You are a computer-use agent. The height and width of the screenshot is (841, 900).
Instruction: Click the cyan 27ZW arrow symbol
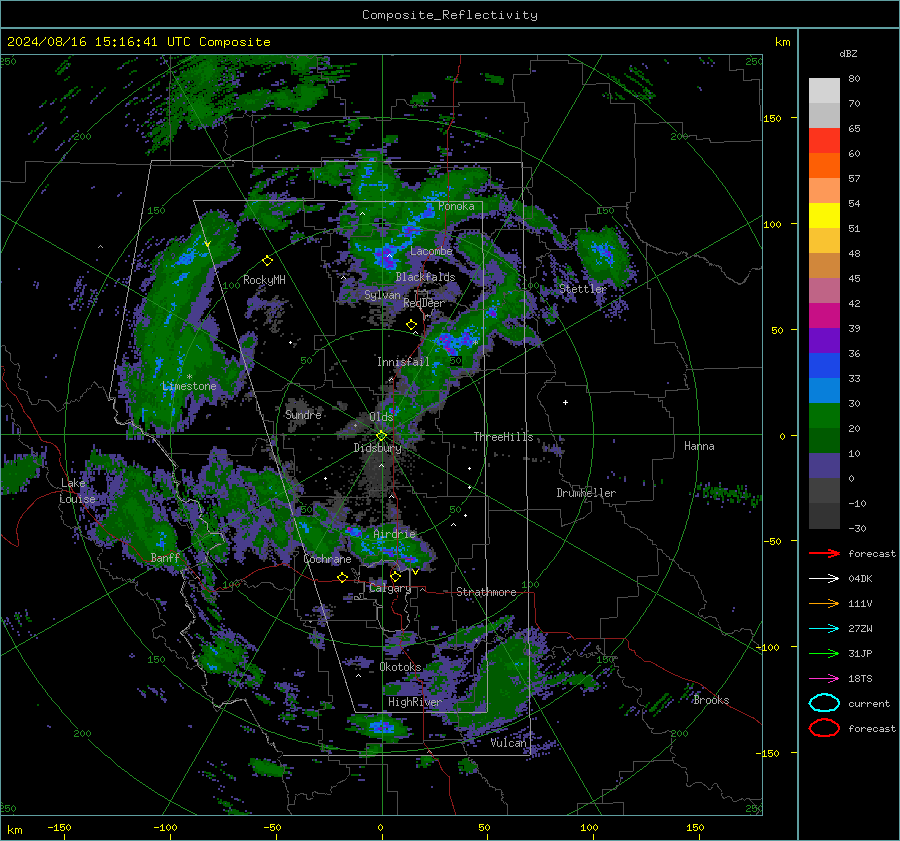(824, 629)
